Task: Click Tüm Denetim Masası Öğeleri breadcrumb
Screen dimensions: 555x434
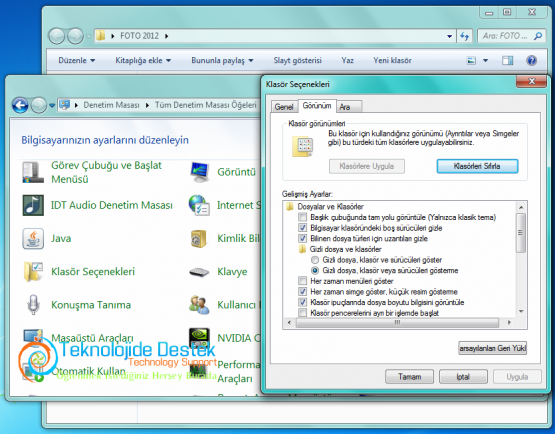Action: point(206,105)
